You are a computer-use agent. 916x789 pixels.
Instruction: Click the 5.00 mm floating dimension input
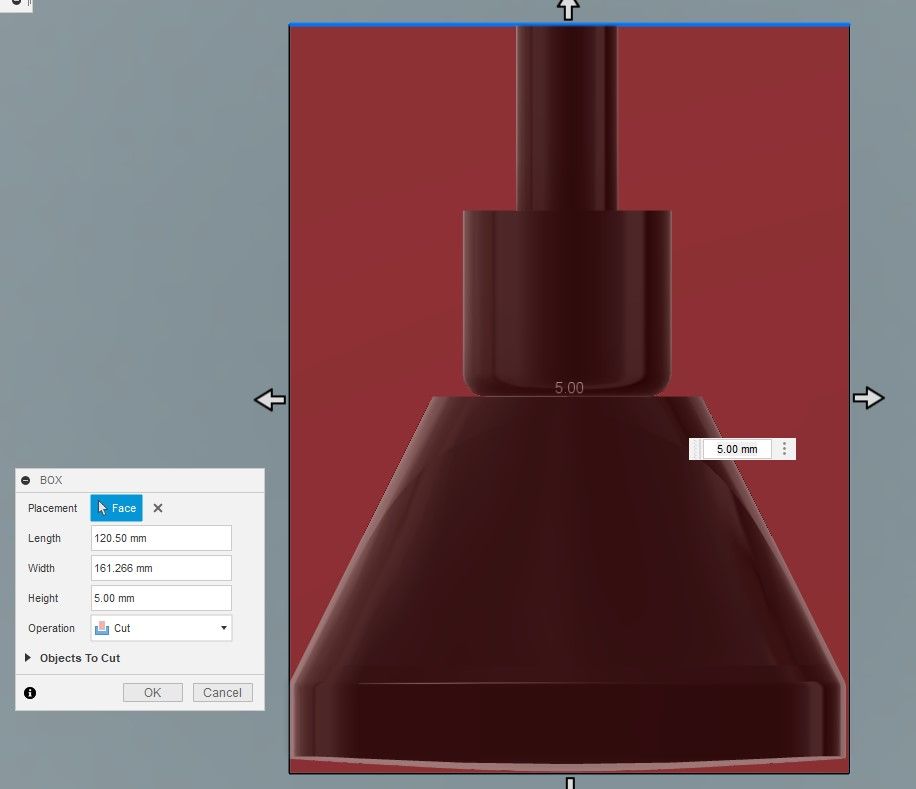click(737, 449)
